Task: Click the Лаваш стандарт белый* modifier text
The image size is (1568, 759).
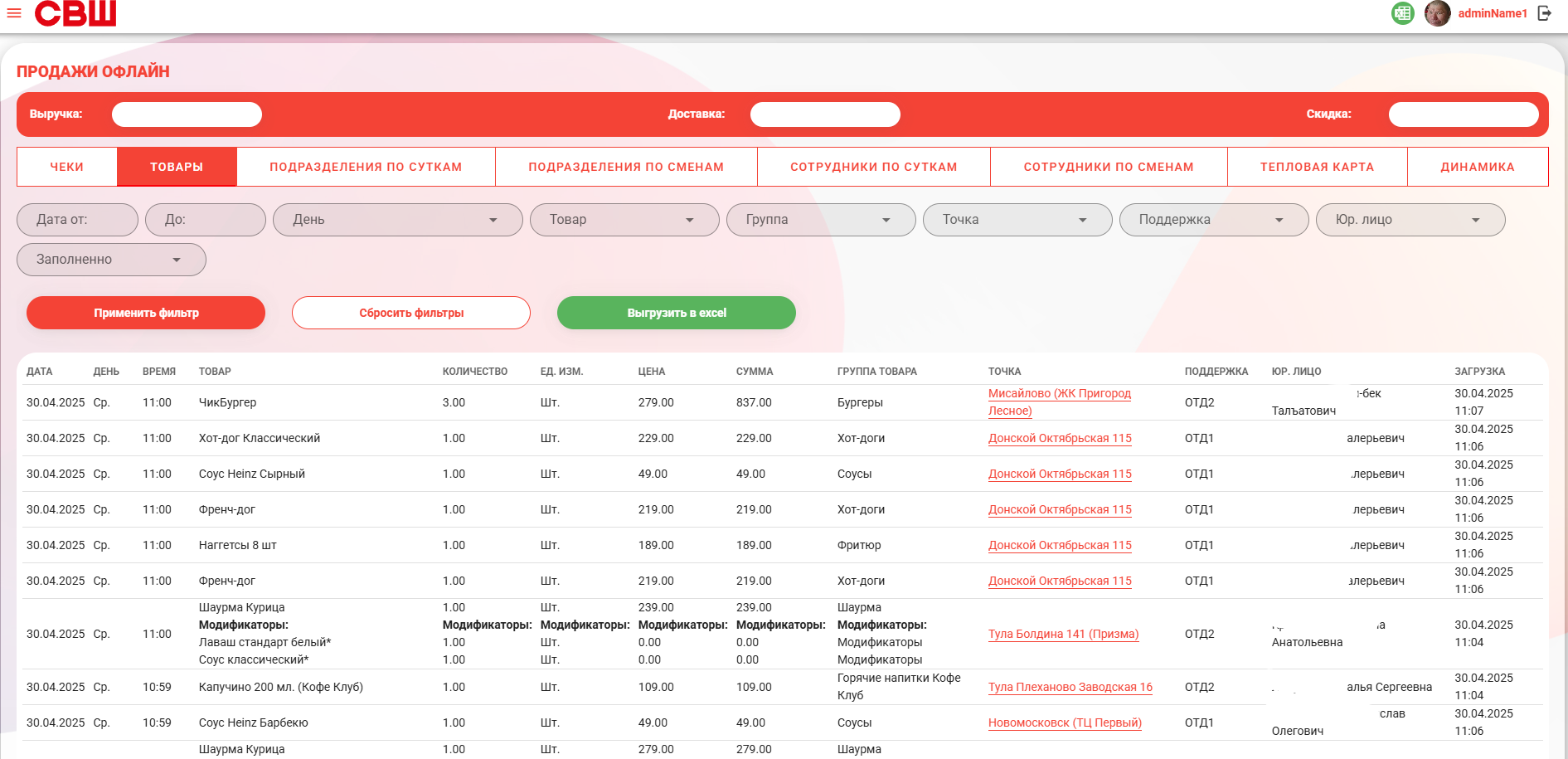Action: (x=265, y=642)
